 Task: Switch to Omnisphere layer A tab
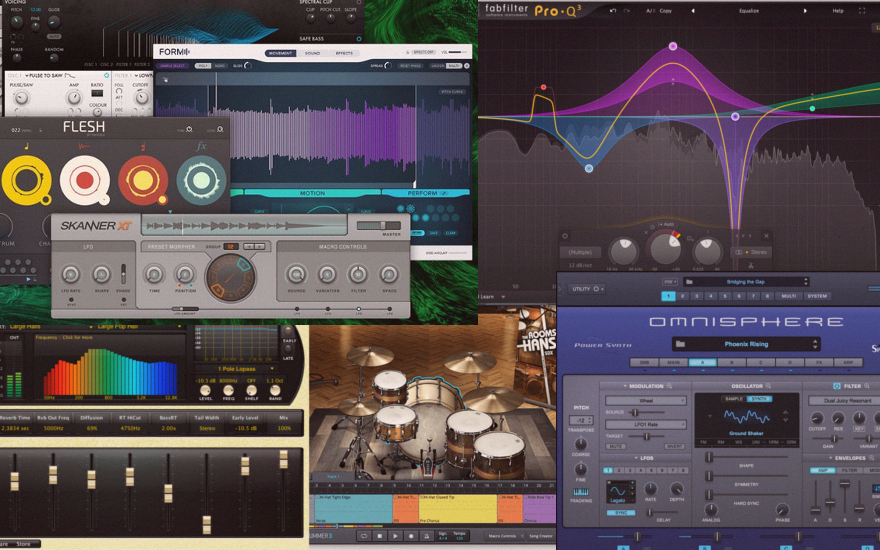tap(702, 363)
